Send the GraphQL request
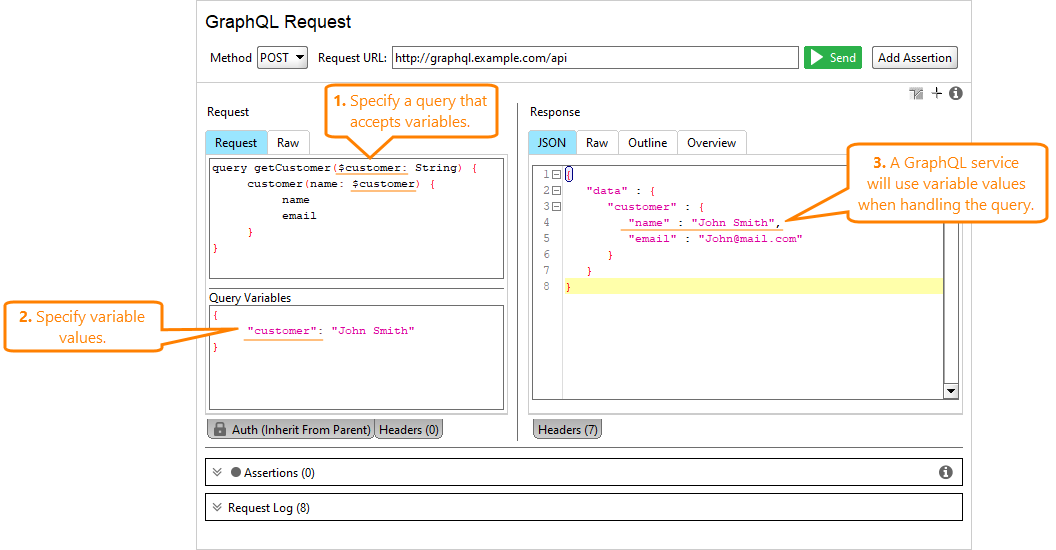 (x=833, y=58)
